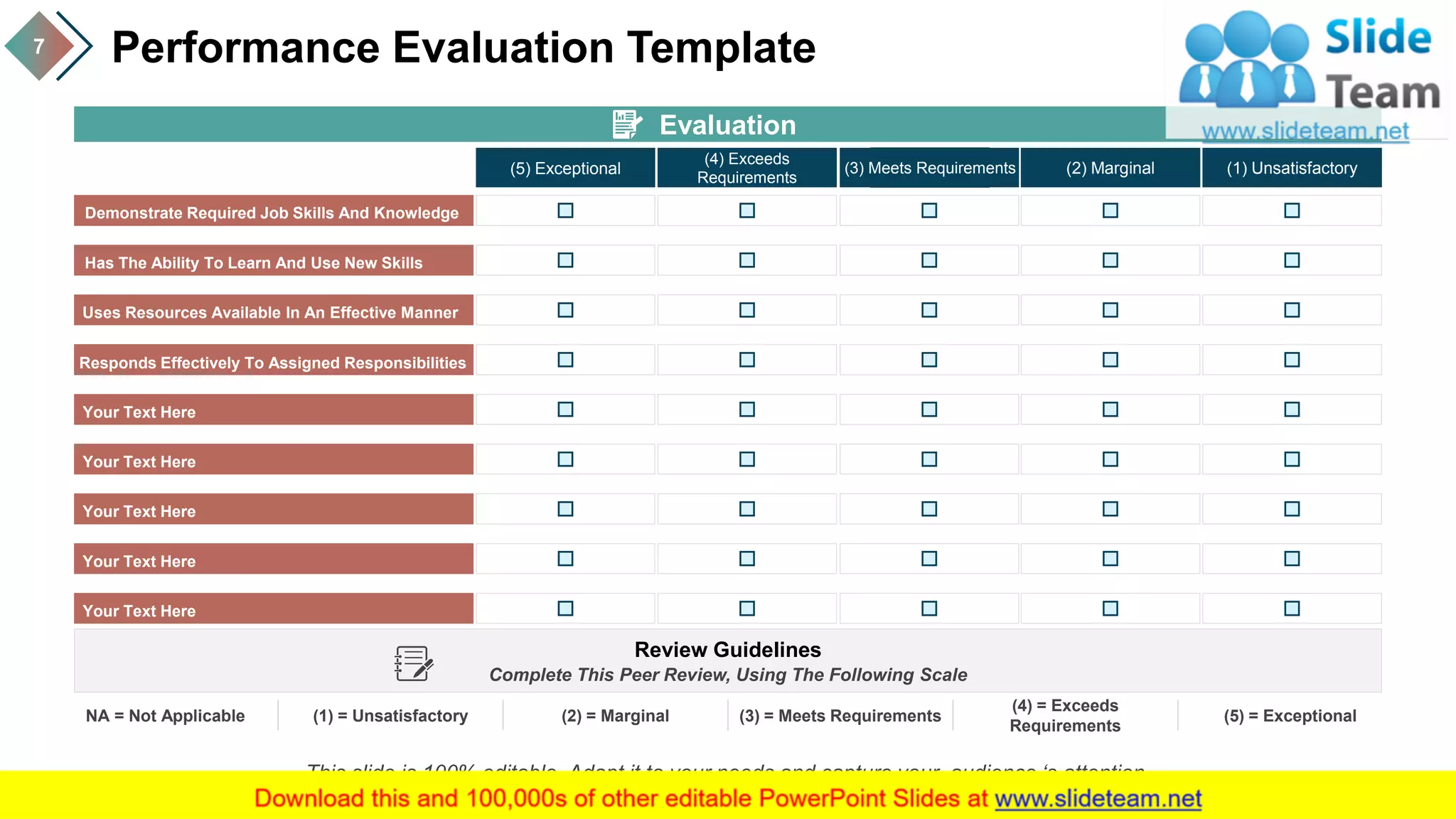
Task: Click the Review Guidelines heading
Action: 727,650
